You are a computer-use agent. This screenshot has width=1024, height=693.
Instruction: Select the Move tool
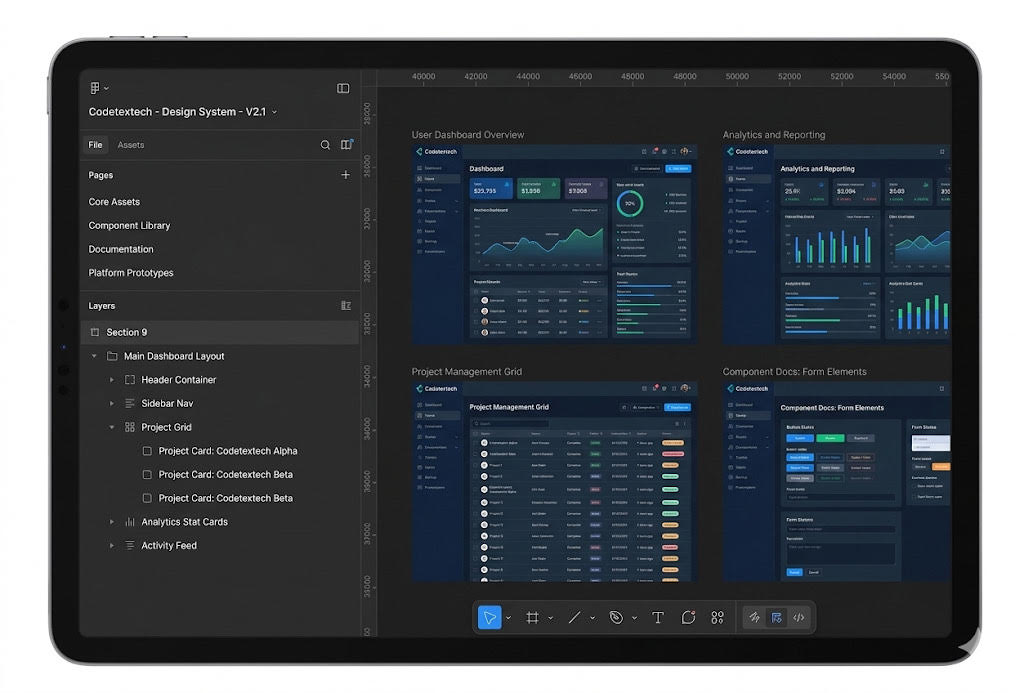[x=490, y=617]
